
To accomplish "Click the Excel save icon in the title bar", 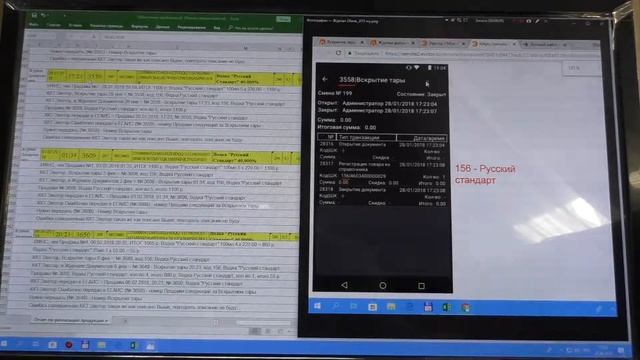I will click(x=34, y=15).
